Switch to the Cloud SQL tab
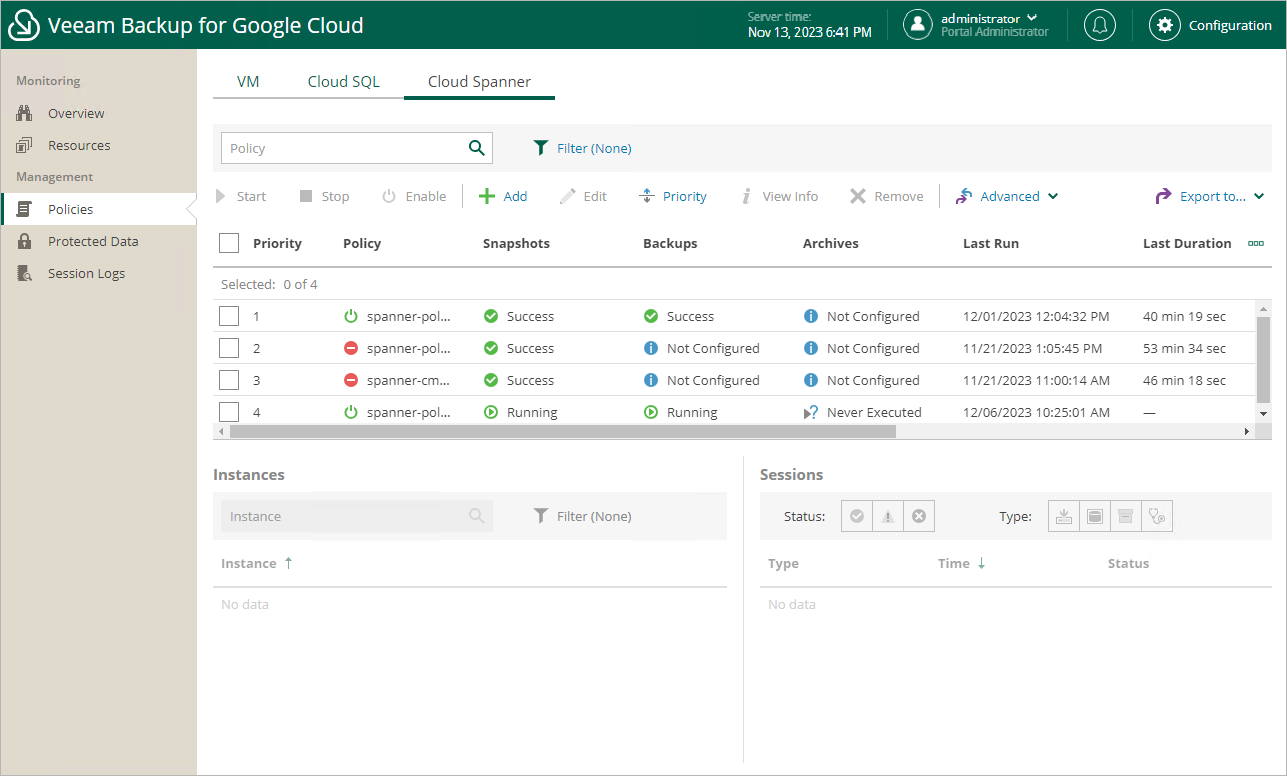1287x776 pixels. coord(343,82)
